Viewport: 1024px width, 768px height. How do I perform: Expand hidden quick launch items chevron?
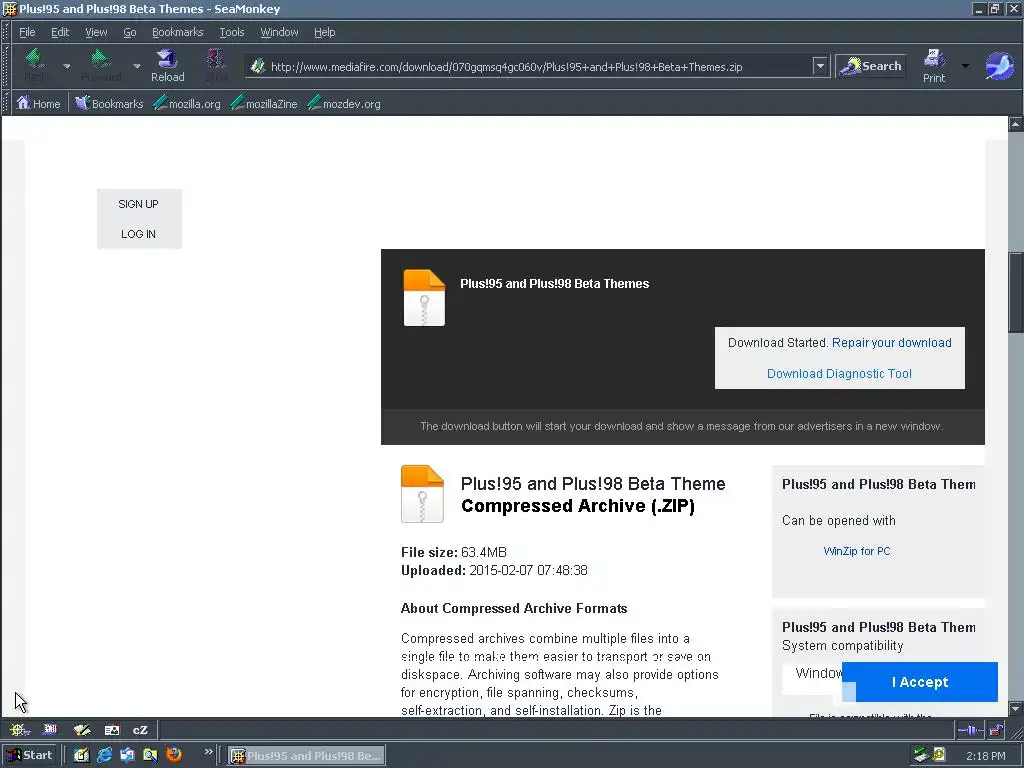208,752
